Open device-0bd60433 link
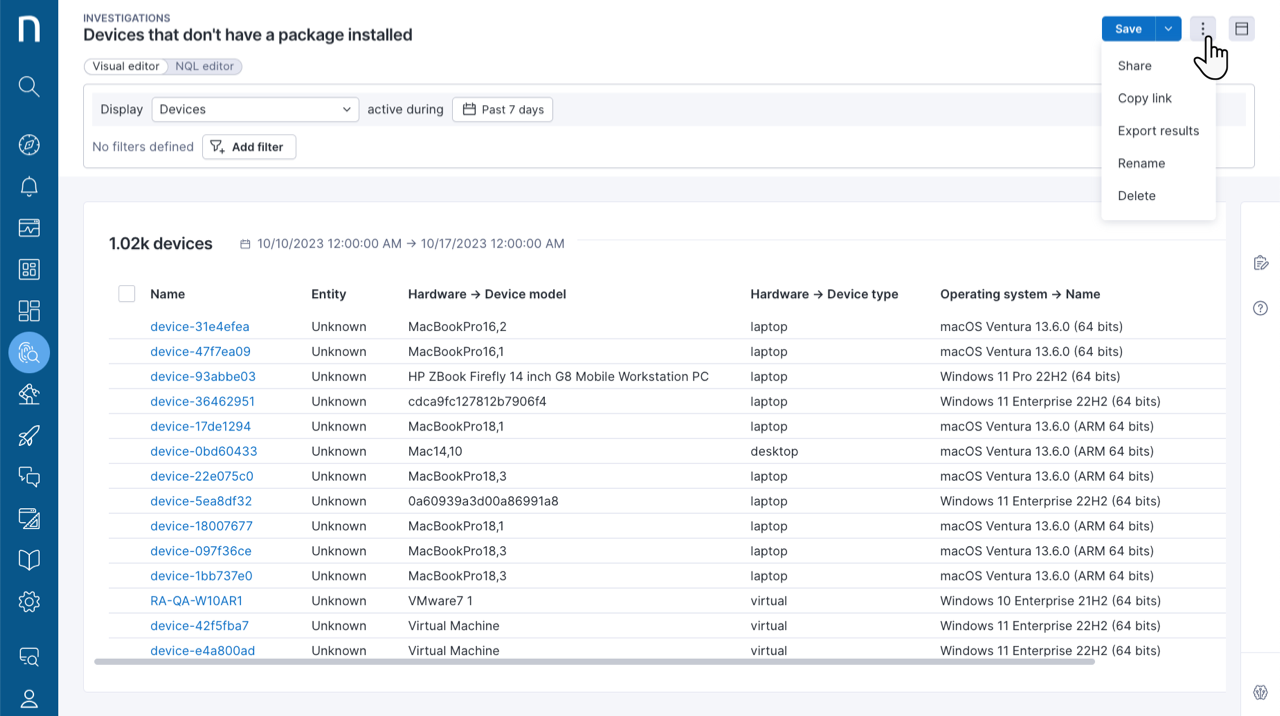 204,452
